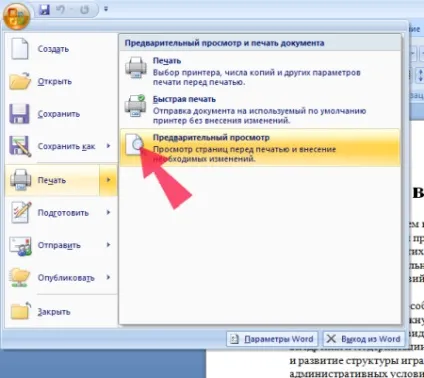This screenshot has width=424, height=378.
Task: Click the checklist icon for Подготовить
Action: (x=21, y=212)
